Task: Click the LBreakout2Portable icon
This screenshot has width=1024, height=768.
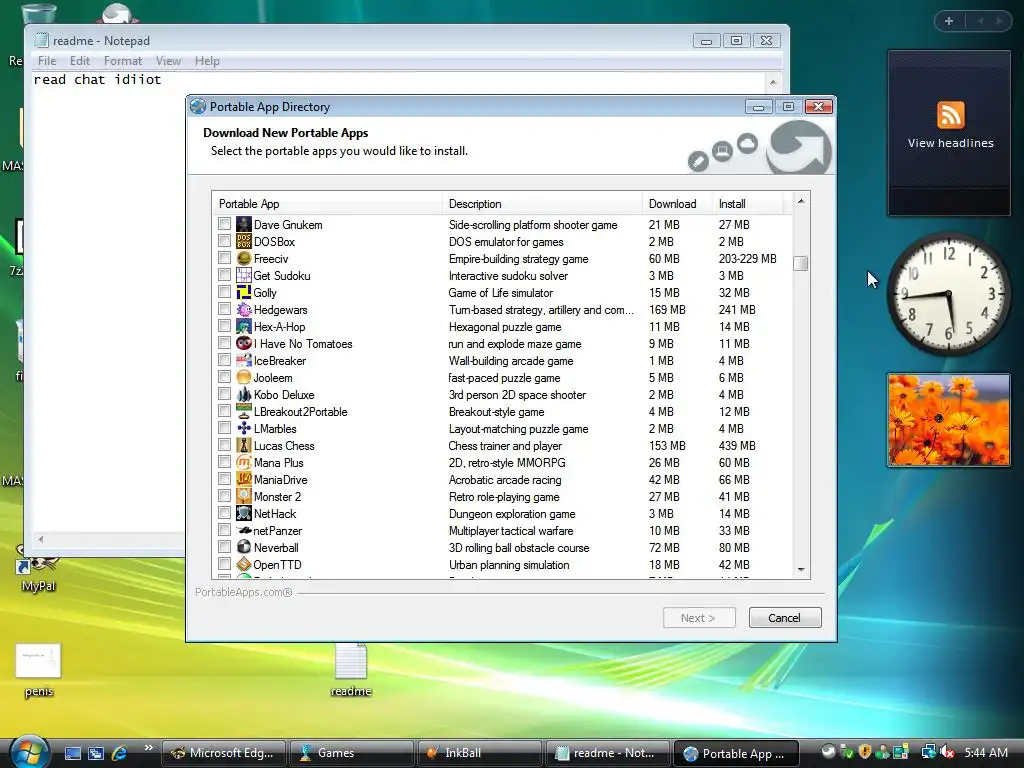Action: coord(244,411)
